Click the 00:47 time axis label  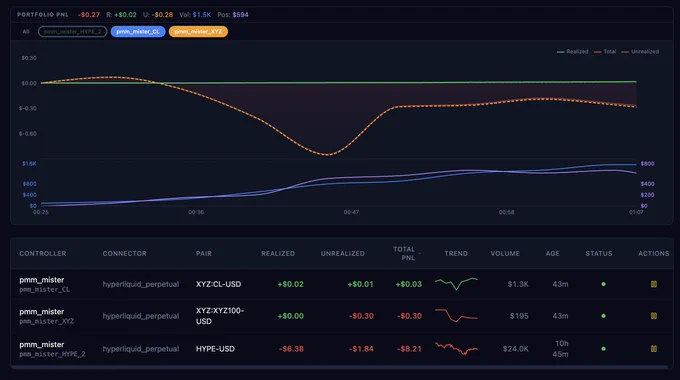(x=351, y=212)
